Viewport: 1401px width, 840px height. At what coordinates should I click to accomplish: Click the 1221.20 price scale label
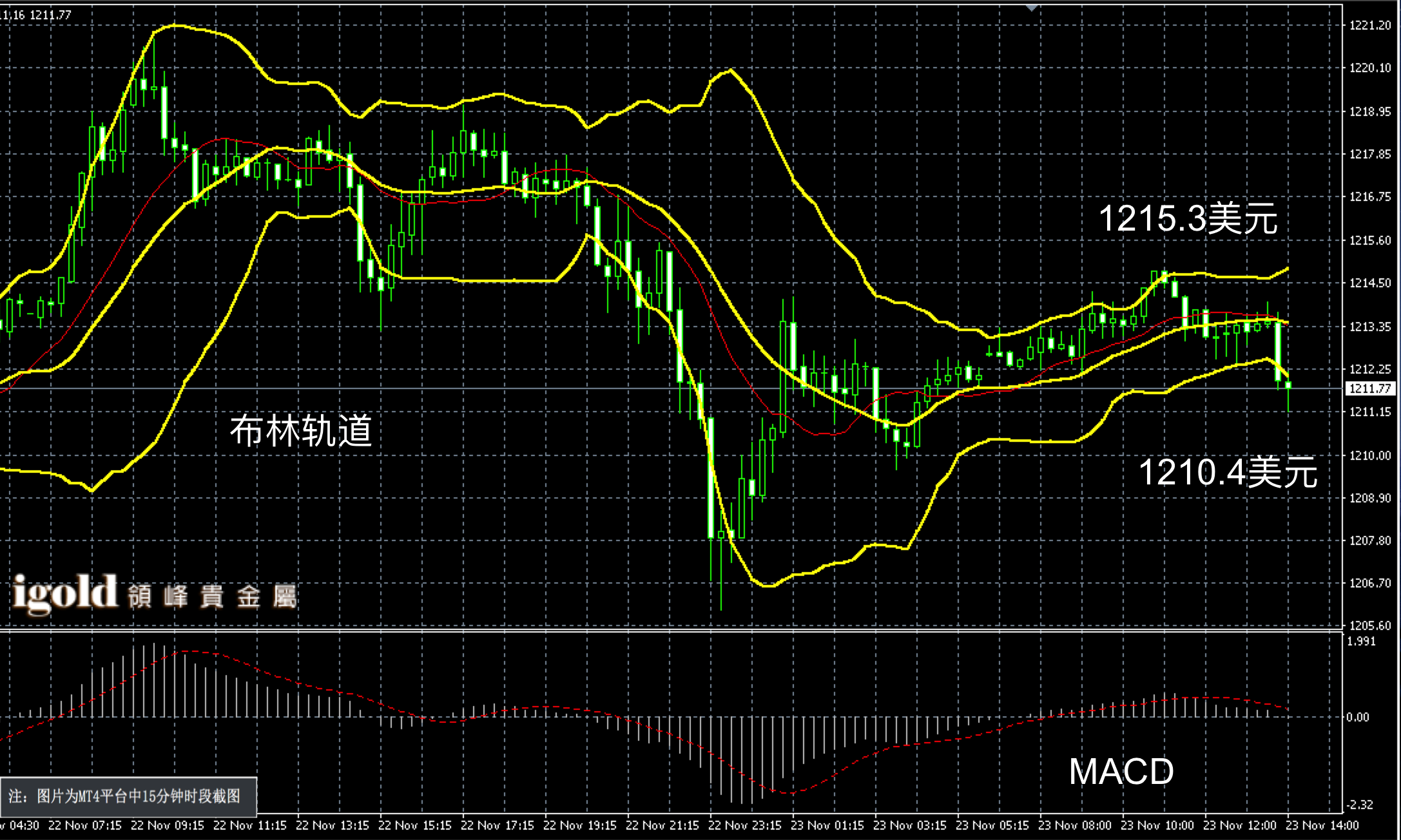[1370, 25]
